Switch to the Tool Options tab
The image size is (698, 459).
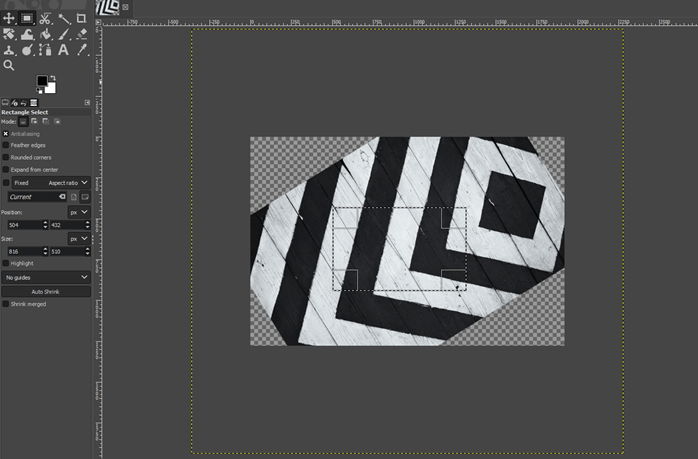point(5,102)
